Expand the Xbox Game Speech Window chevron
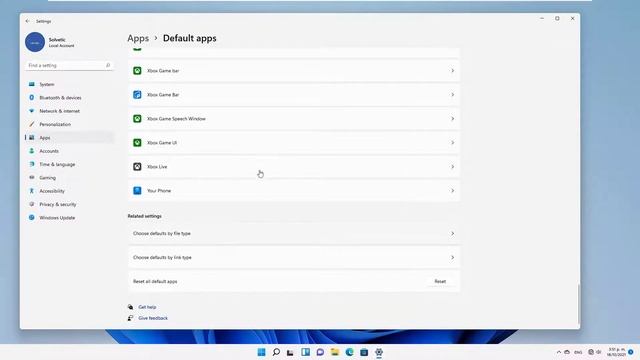Image resolution: width=640 pixels, height=360 pixels. (x=452, y=119)
